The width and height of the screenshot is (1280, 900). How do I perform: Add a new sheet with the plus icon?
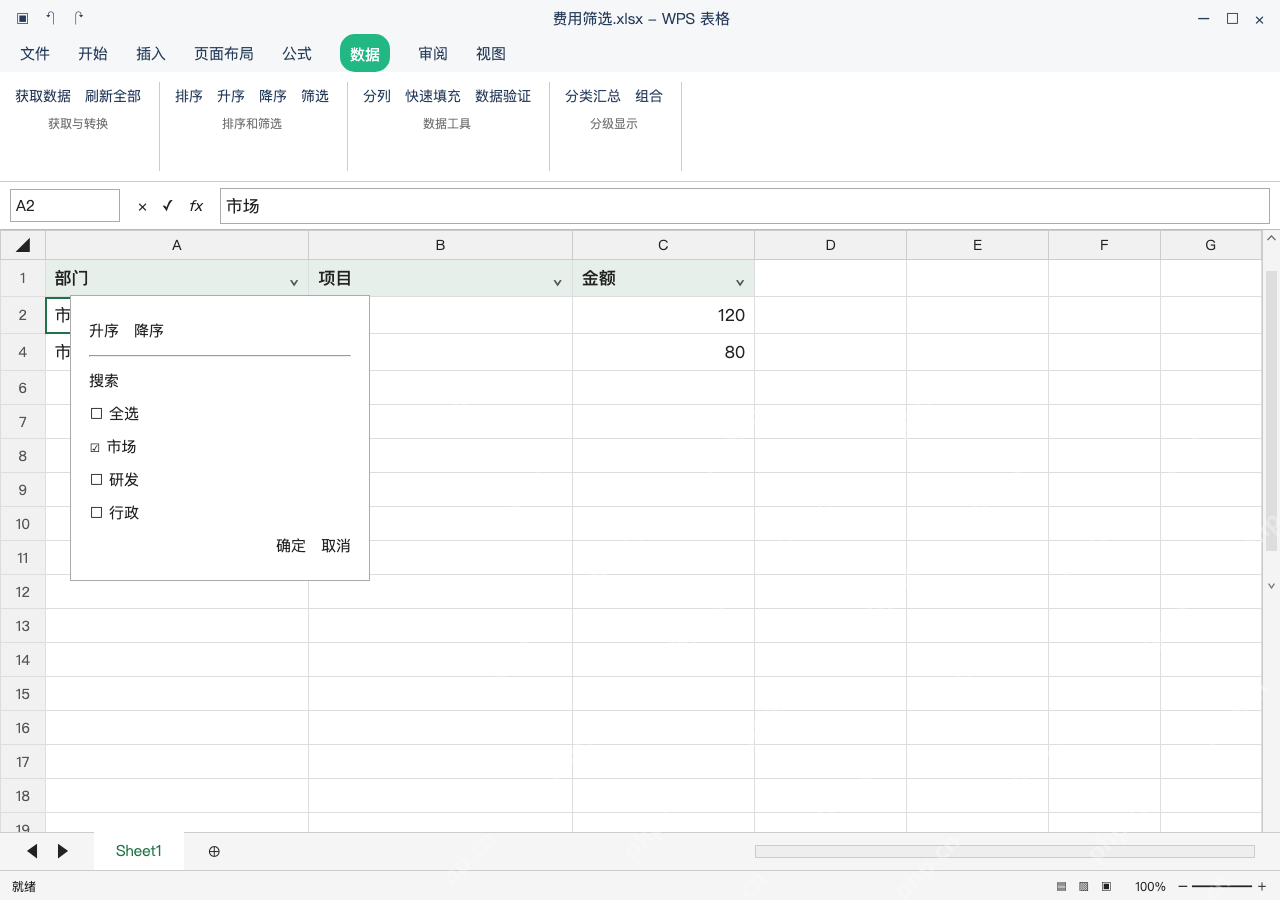214,851
